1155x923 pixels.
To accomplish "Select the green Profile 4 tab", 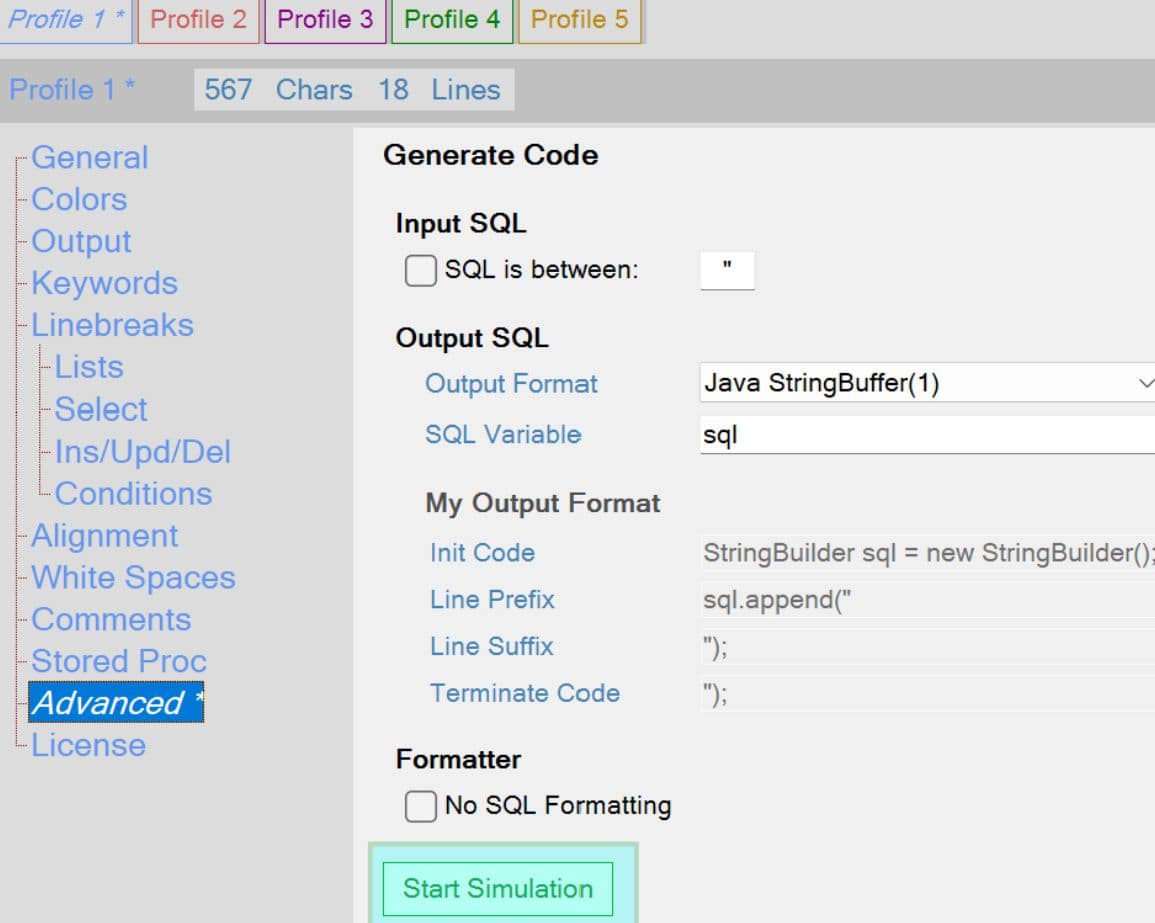I will 452,21.
